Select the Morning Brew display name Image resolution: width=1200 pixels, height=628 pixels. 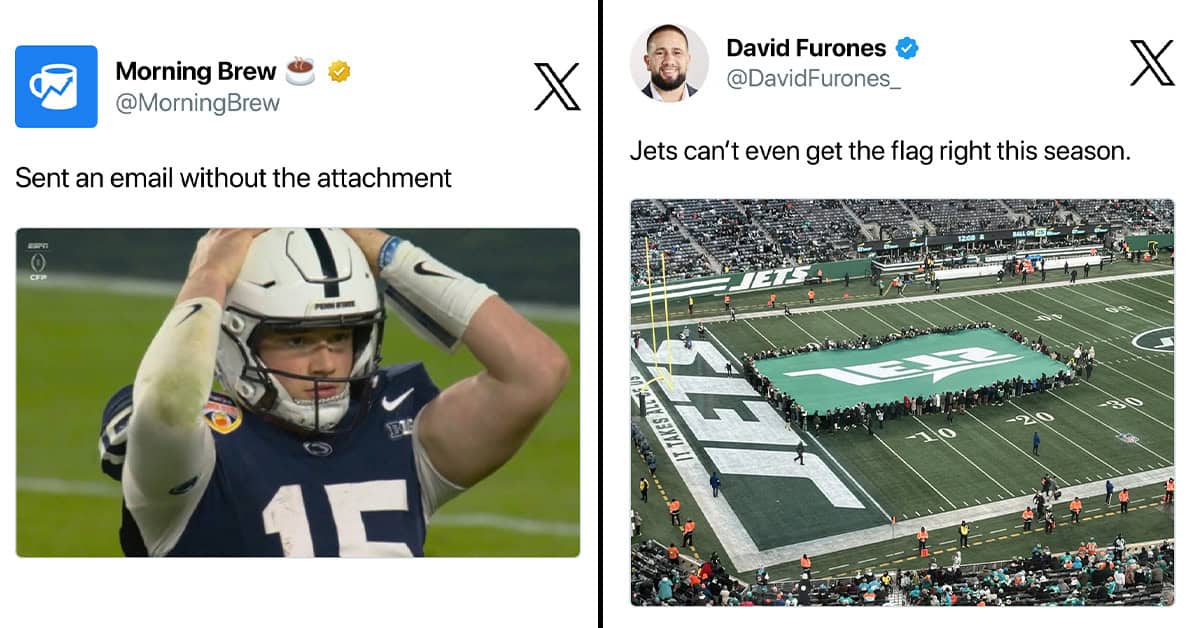click(x=196, y=71)
